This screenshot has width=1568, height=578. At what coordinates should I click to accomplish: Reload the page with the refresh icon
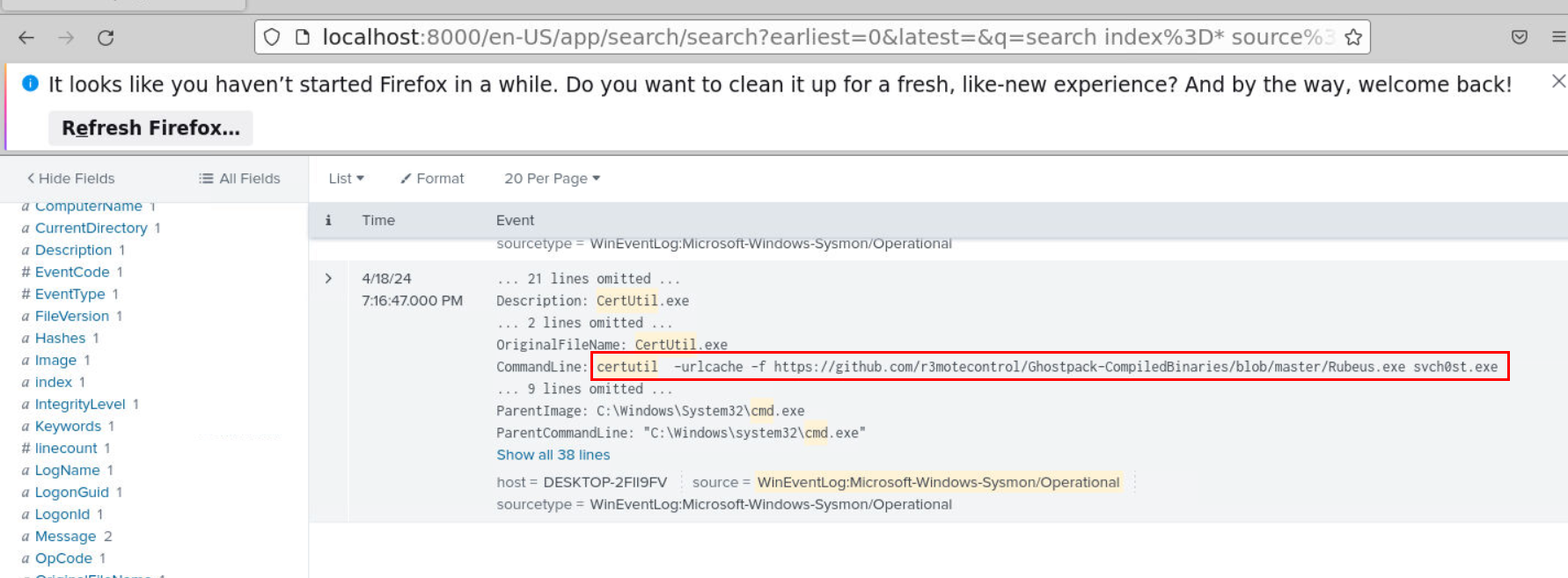[106, 38]
